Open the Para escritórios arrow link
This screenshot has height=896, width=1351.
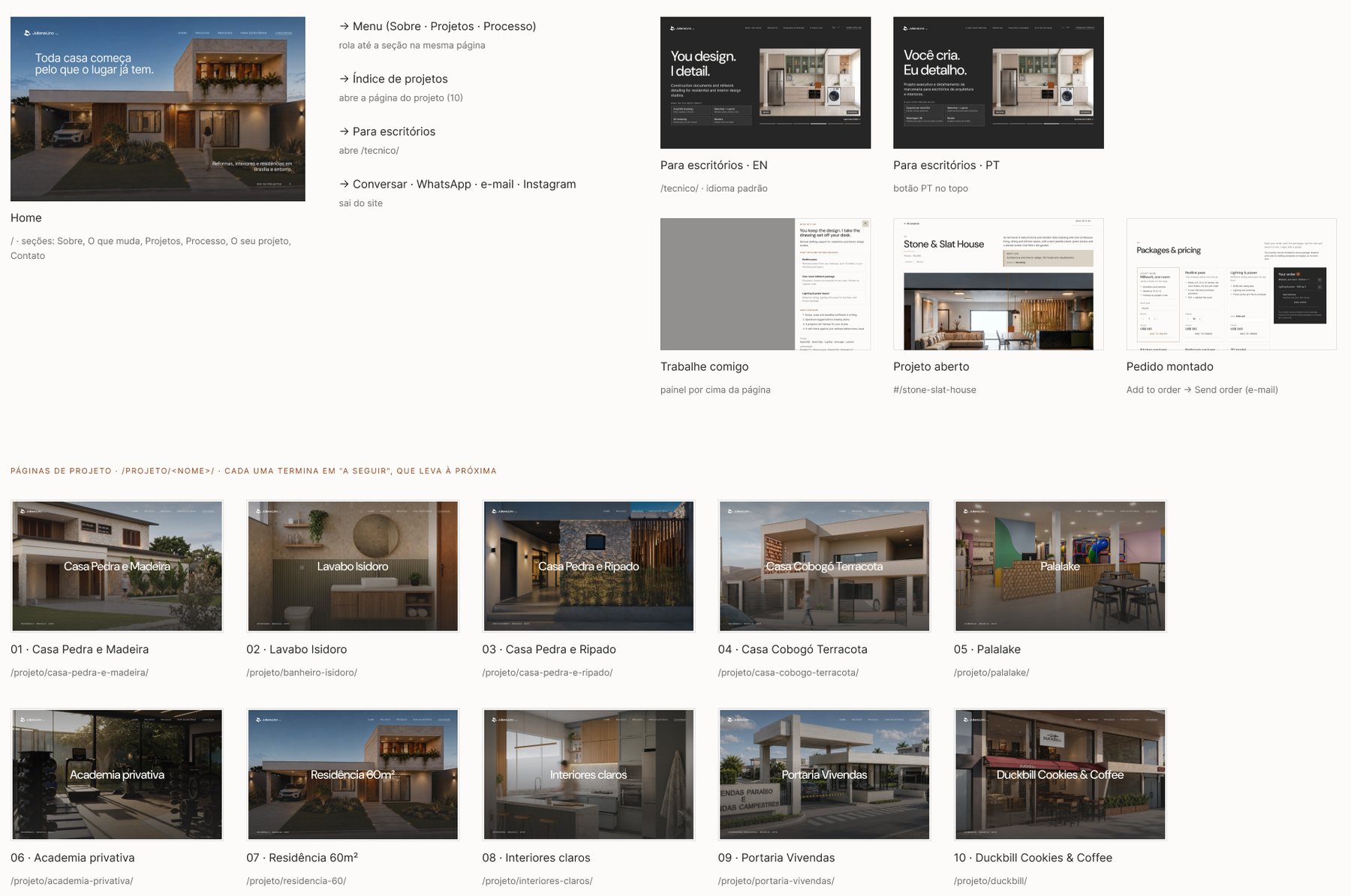(387, 131)
